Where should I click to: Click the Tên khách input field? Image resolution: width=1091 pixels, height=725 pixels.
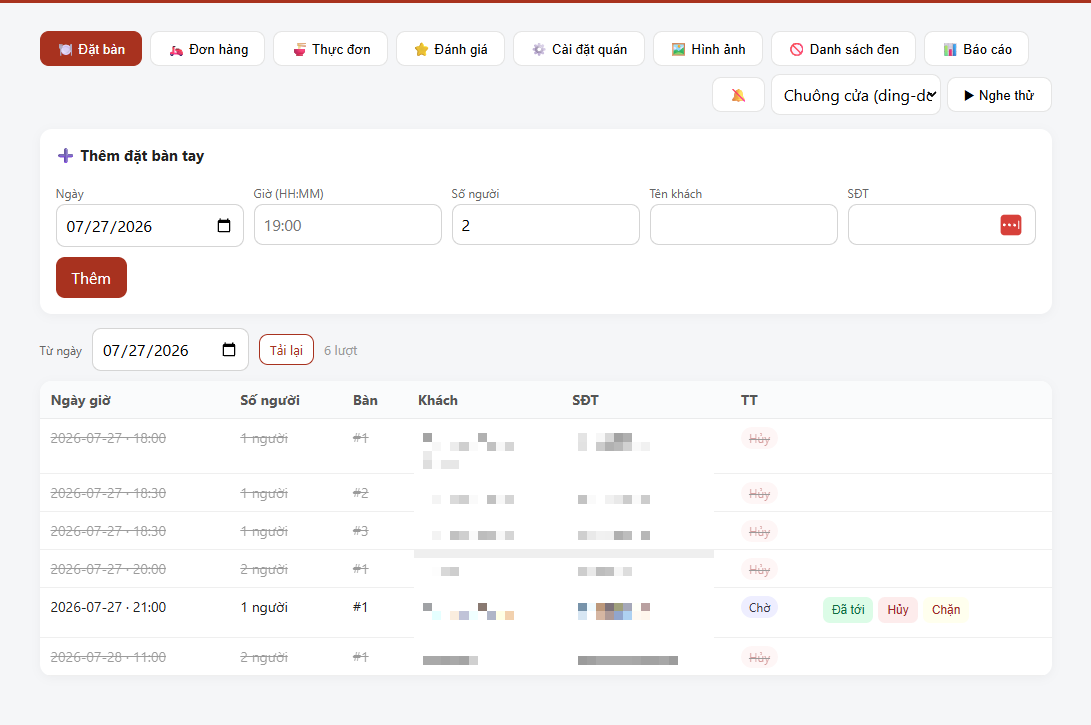744,225
